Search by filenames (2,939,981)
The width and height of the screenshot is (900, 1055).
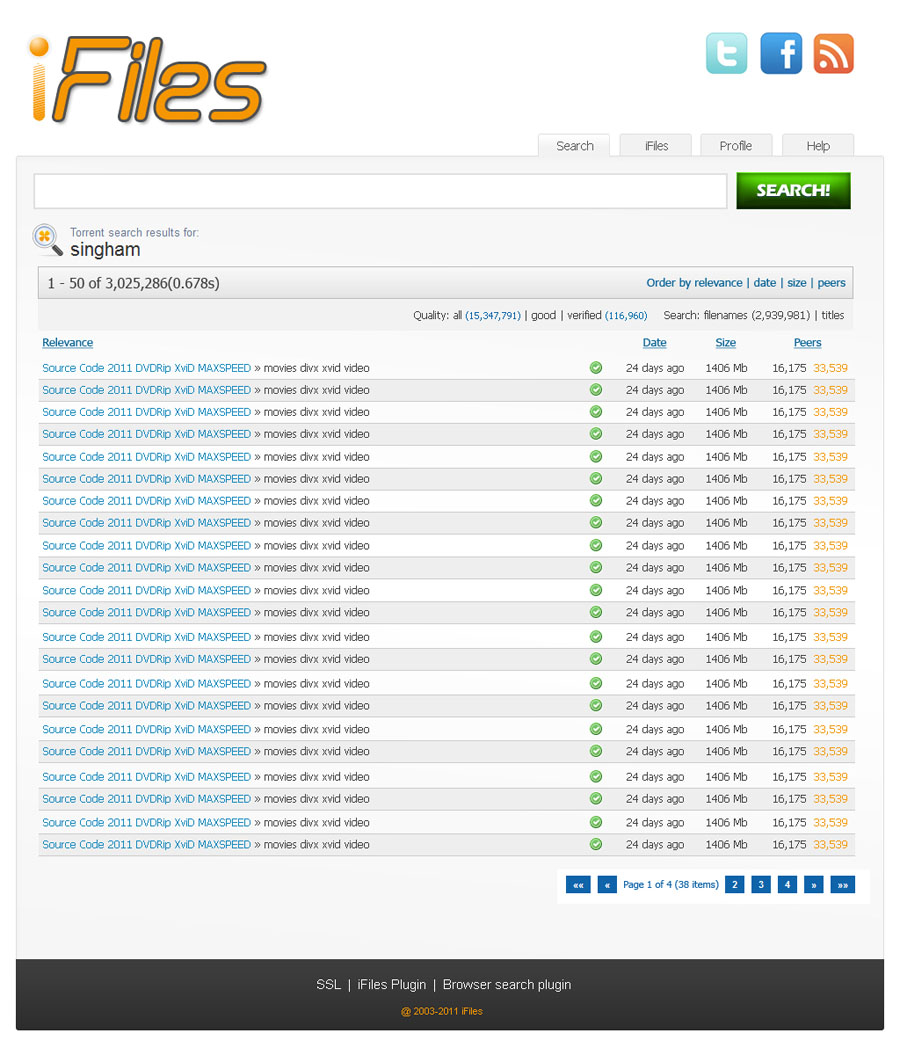pos(757,315)
